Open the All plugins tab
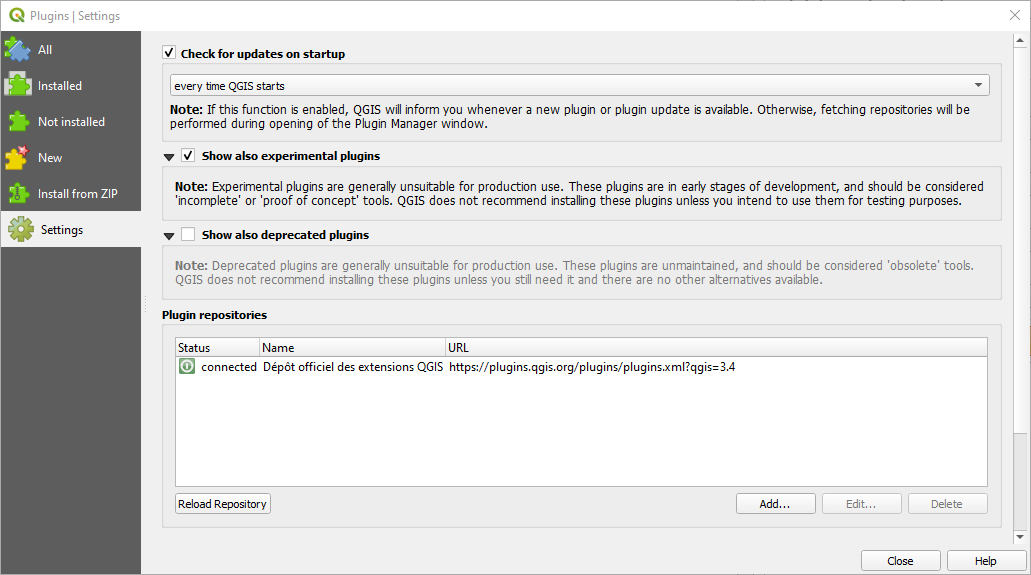Screen dimensions: 1031x575 tap(71, 49)
